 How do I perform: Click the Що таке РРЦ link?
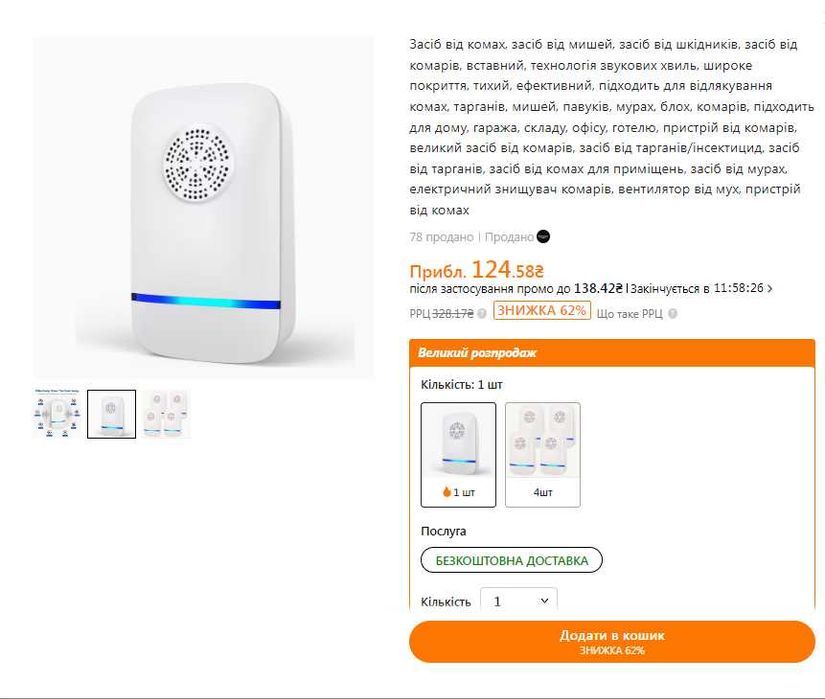629,313
